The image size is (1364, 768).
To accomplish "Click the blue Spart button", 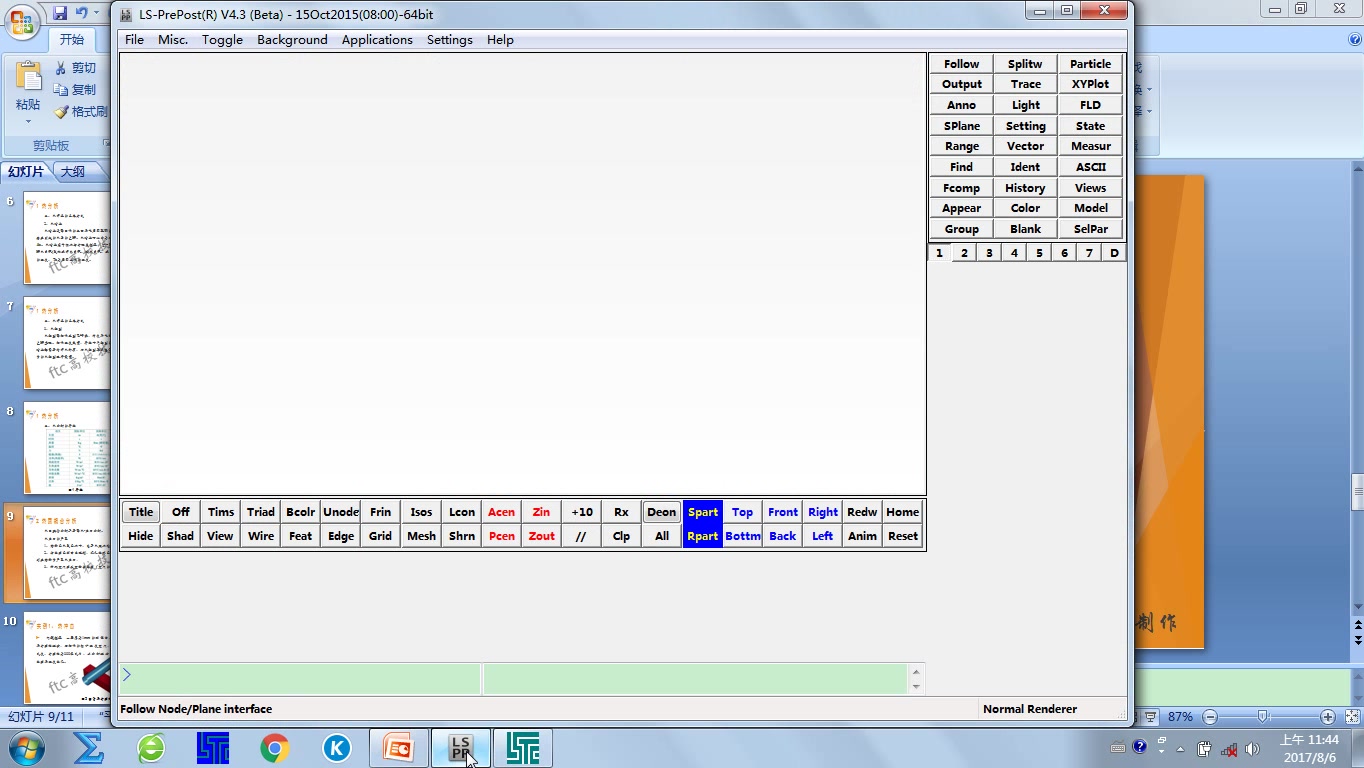I will (702, 512).
